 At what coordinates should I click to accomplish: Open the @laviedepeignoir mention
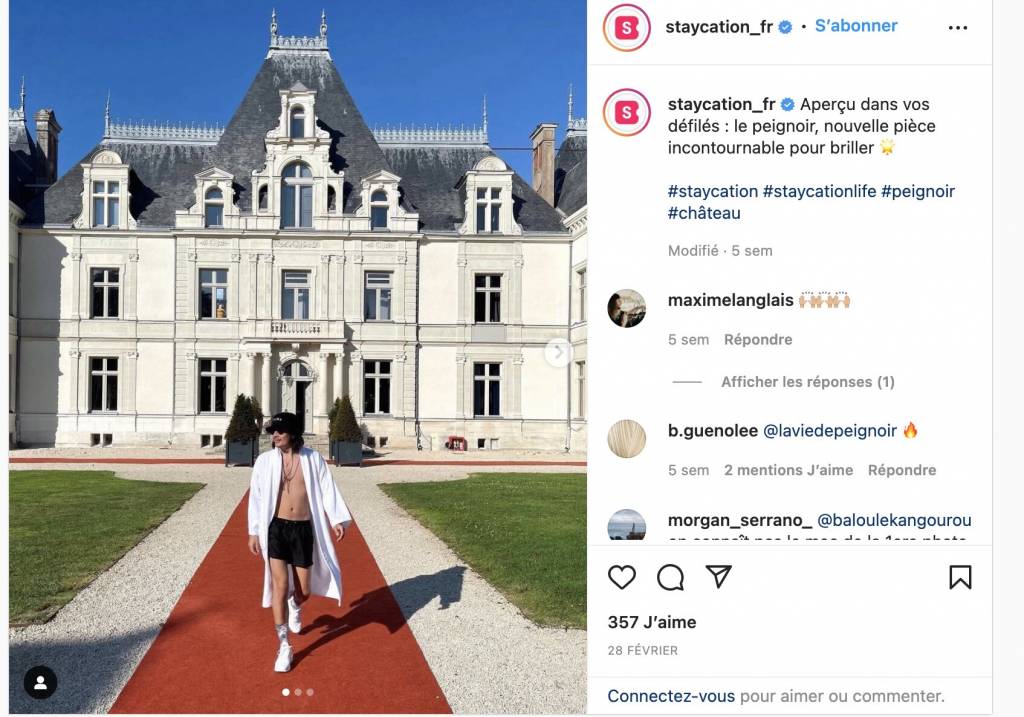click(829, 431)
